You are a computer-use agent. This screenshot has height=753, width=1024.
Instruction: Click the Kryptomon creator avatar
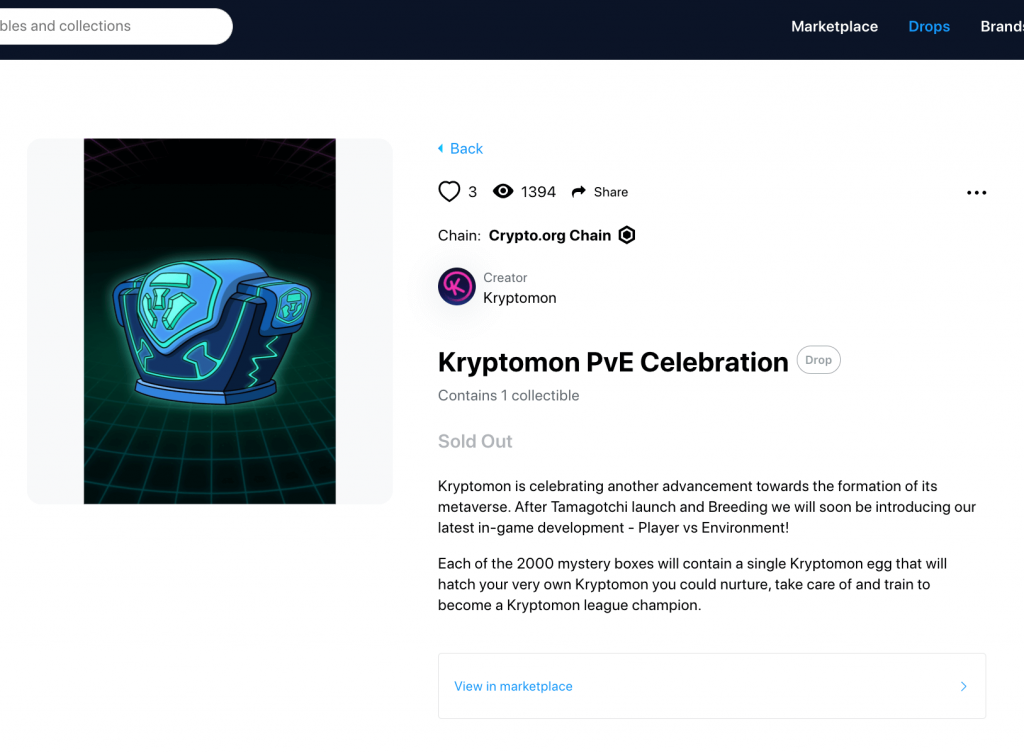pos(457,287)
